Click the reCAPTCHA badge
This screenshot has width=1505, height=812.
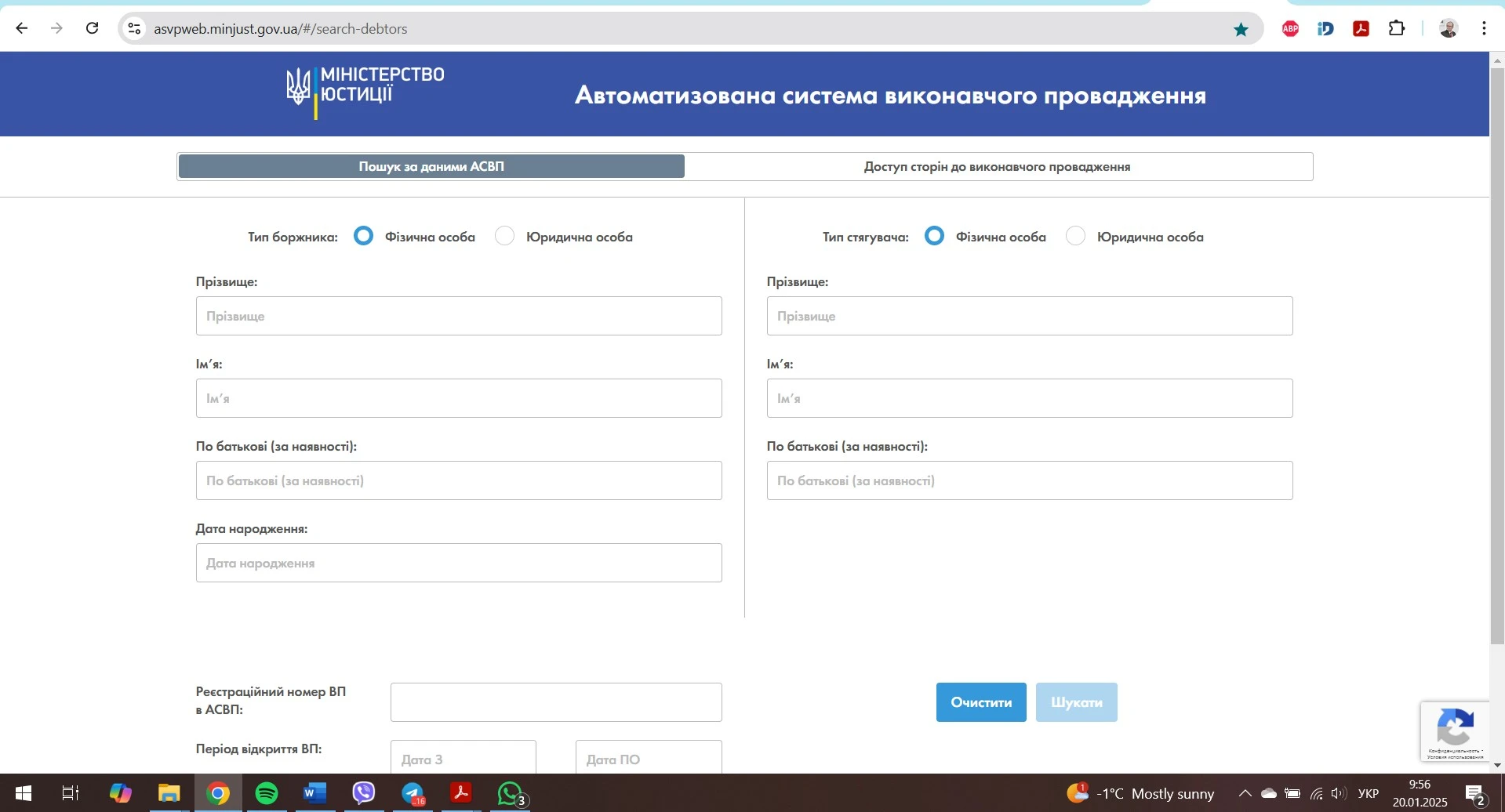1456,730
